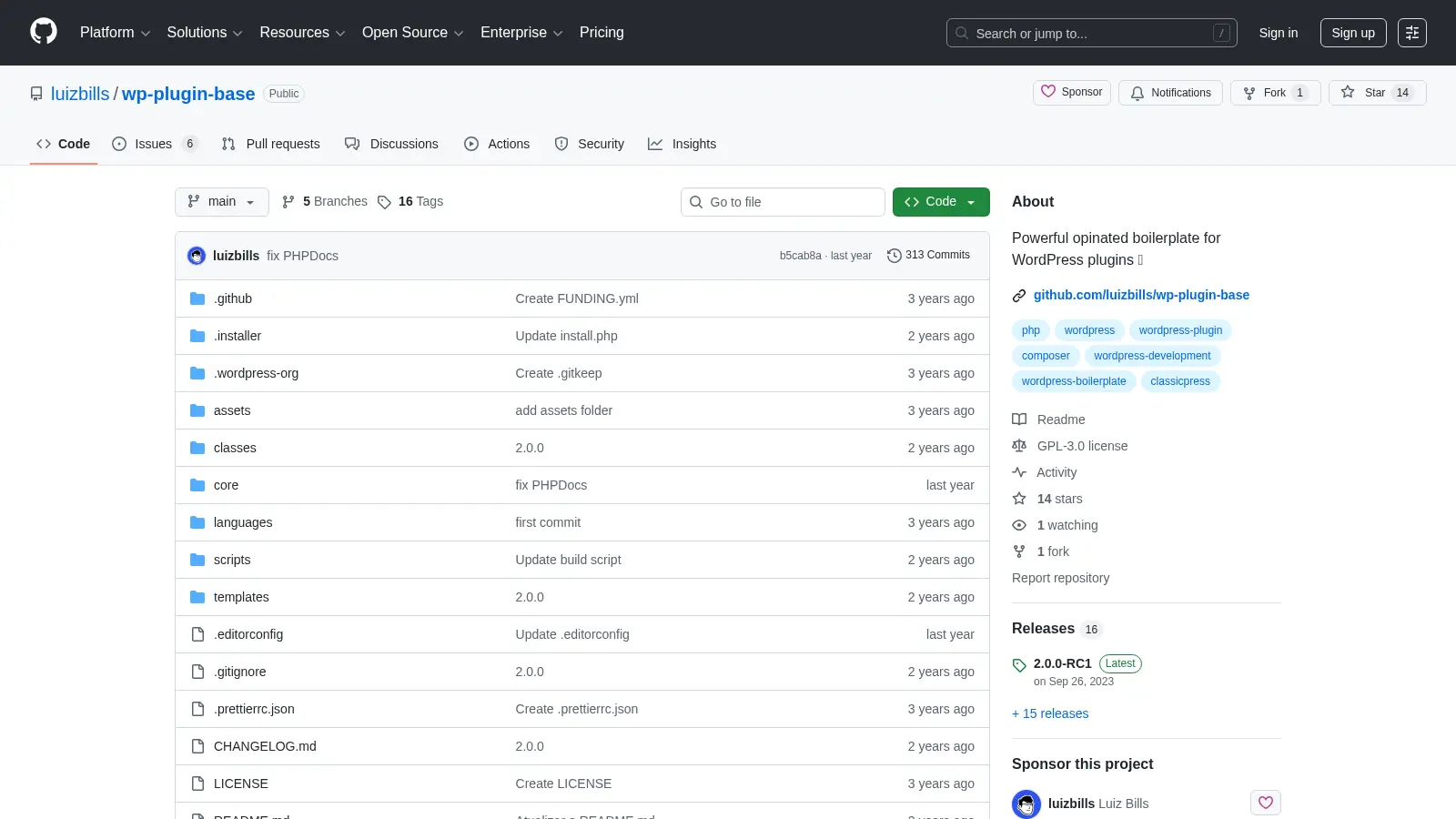The width and height of the screenshot is (1456, 819).
Task: Click the scale icon next to GPL-3.0 license
Action: point(1019,446)
